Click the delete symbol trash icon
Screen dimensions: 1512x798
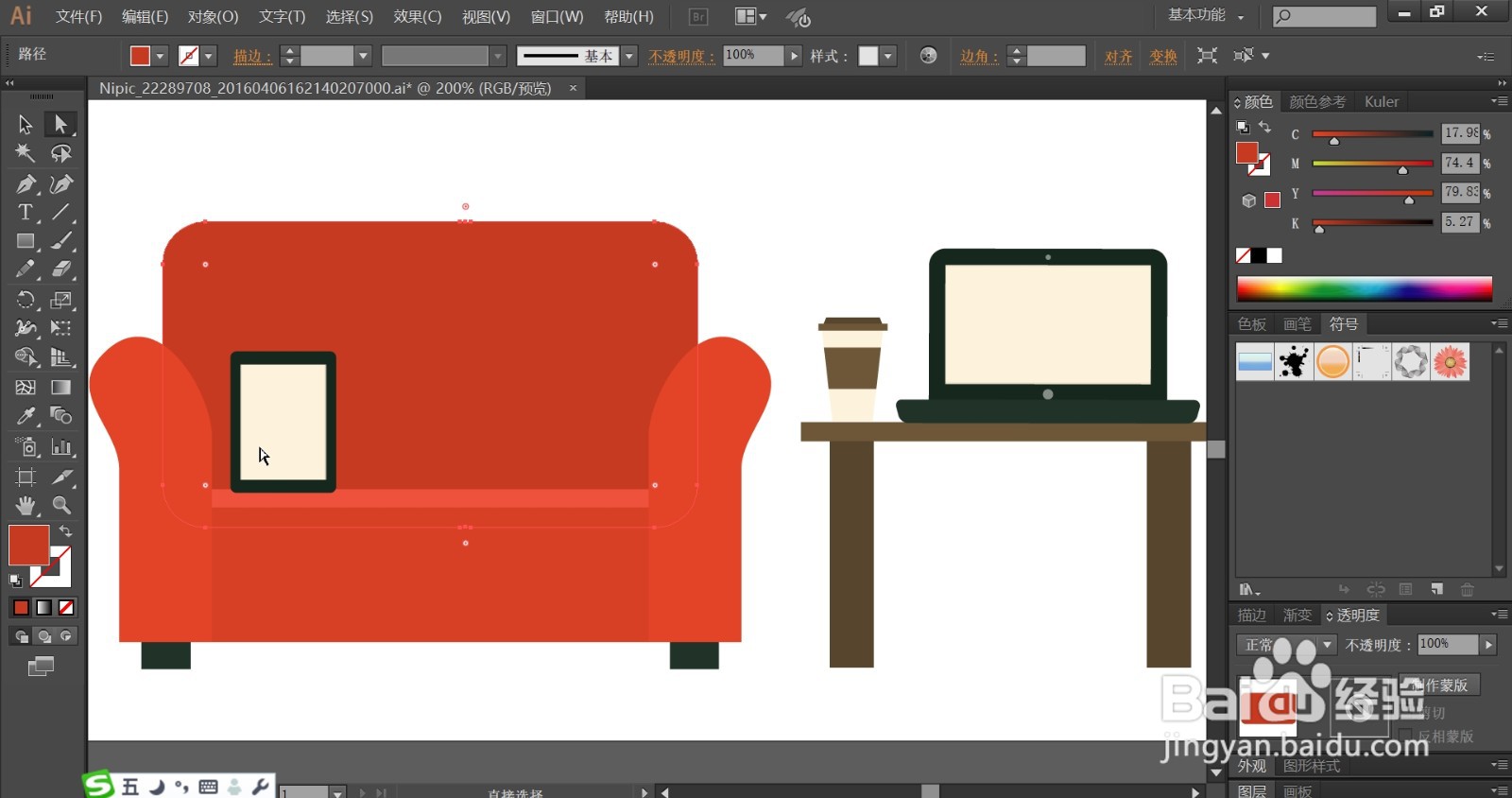1468,589
